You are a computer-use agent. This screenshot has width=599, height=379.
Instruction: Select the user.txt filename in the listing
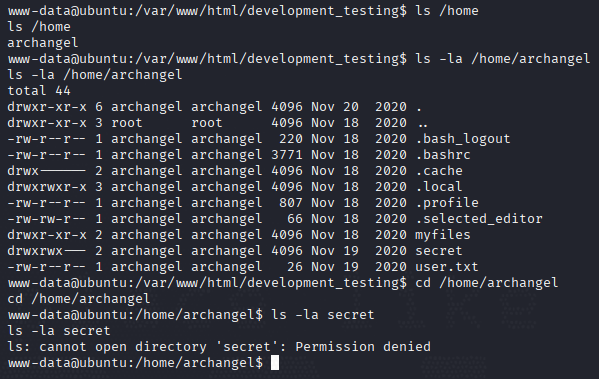click(447, 267)
